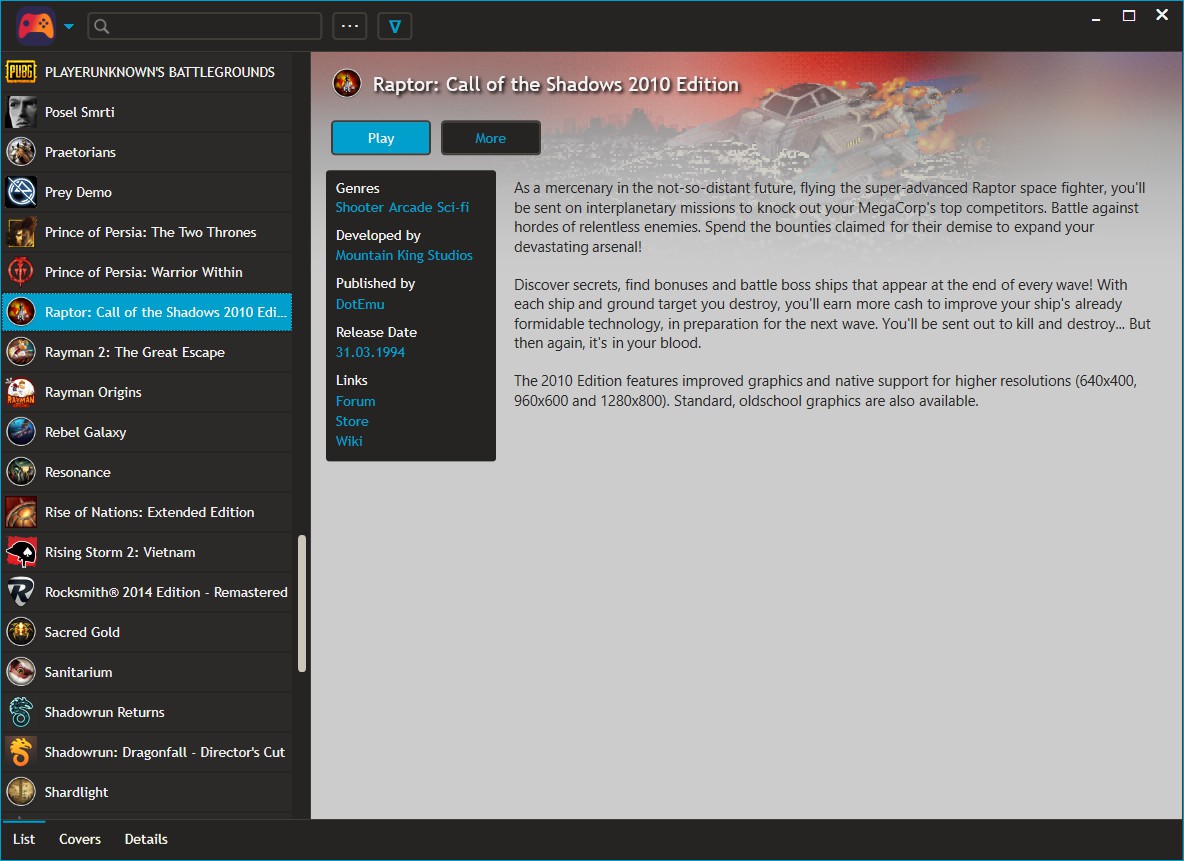Click the Posel Smrti game icon
This screenshot has height=861, width=1184.
(x=20, y=112)
